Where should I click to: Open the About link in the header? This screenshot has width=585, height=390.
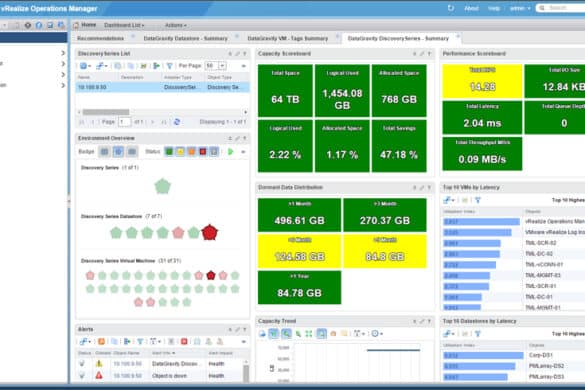point(471,8)
